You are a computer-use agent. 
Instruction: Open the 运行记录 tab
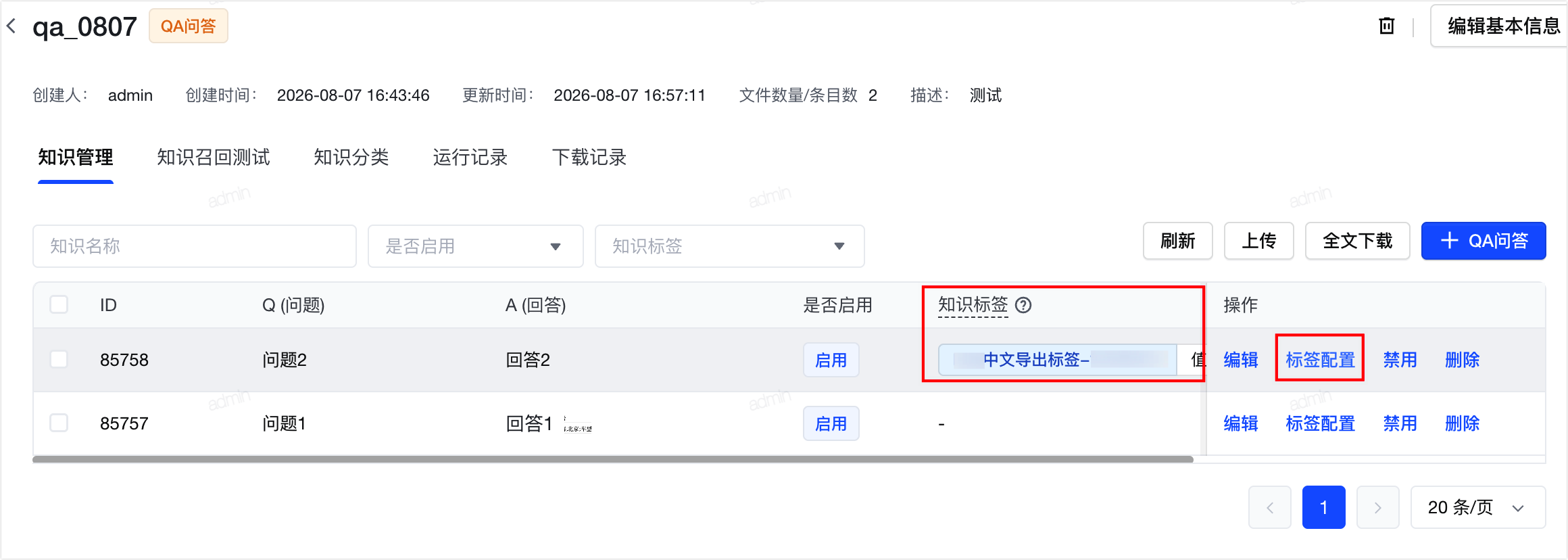[470, 158]
